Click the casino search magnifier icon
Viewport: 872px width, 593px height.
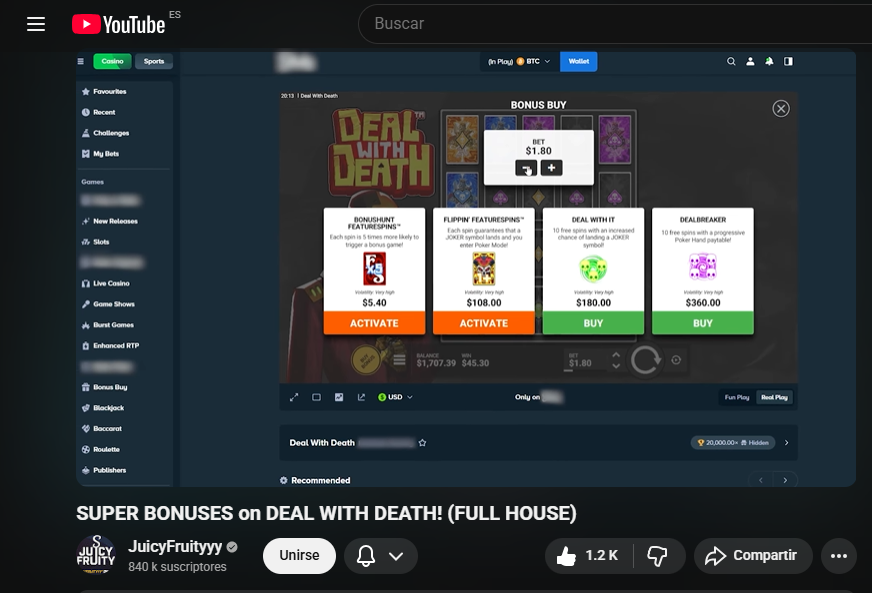click(x=731, y=61)
